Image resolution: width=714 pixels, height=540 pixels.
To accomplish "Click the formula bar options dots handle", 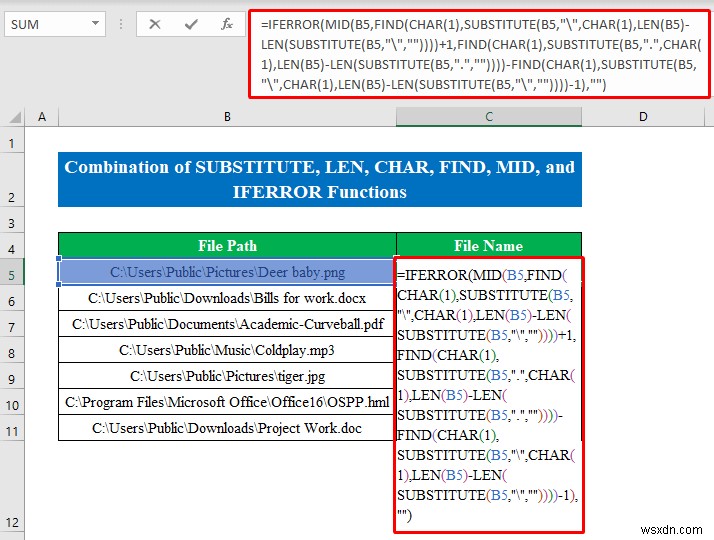I will [121, 24].
